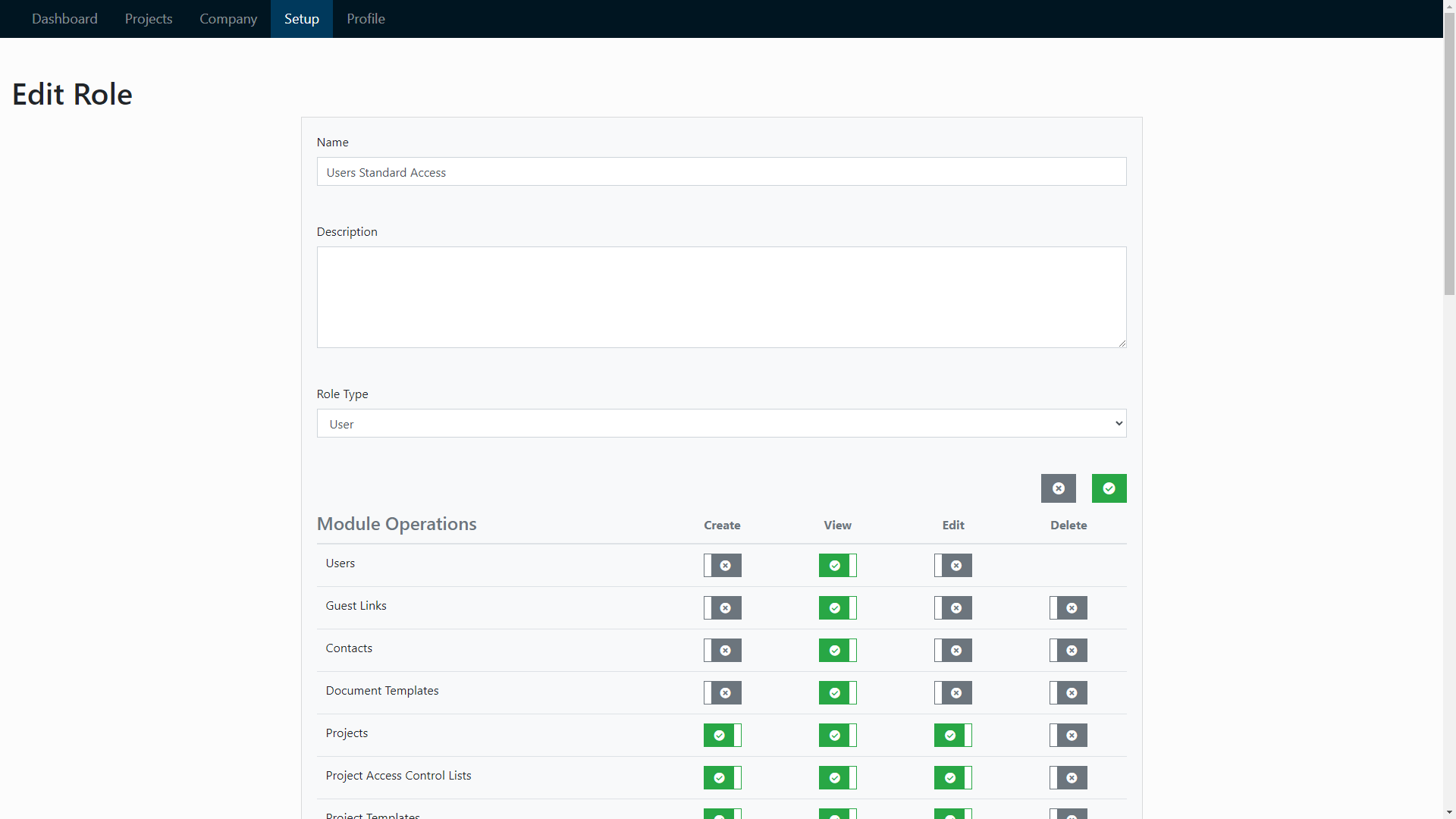Enable Create permission for Users module

point(722,565)
